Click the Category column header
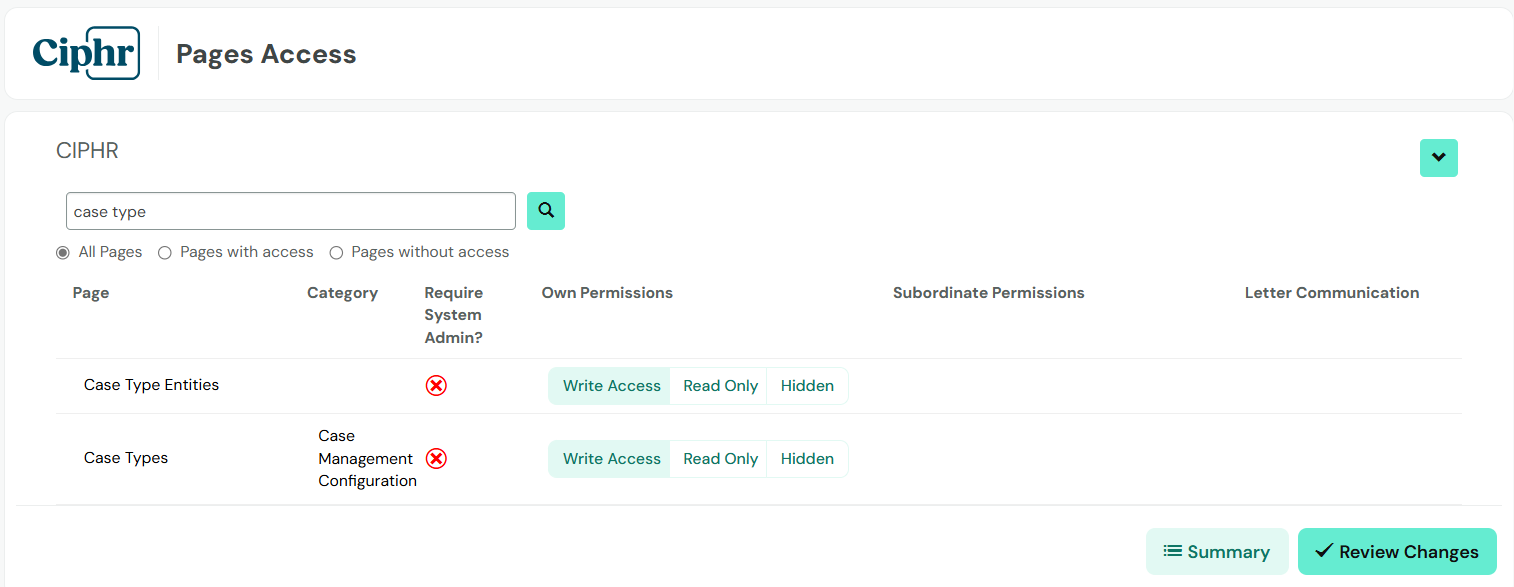Image resolution: width=1514 pixels, height=587 pixels. click(x=342, y=293)
